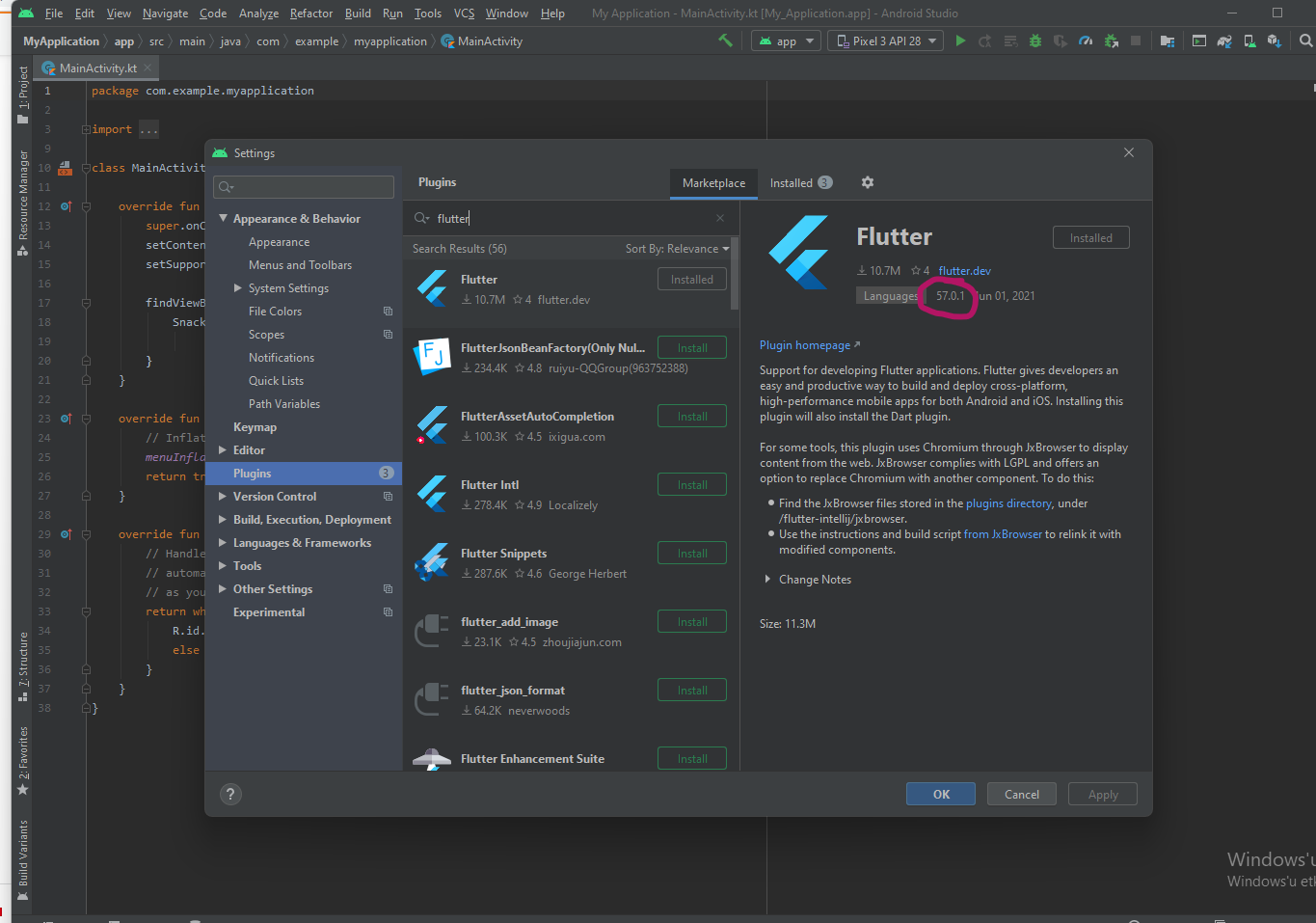Viewport: 1316px width, 923px height.
Task: Open the File menu
Action: [54, 14]
